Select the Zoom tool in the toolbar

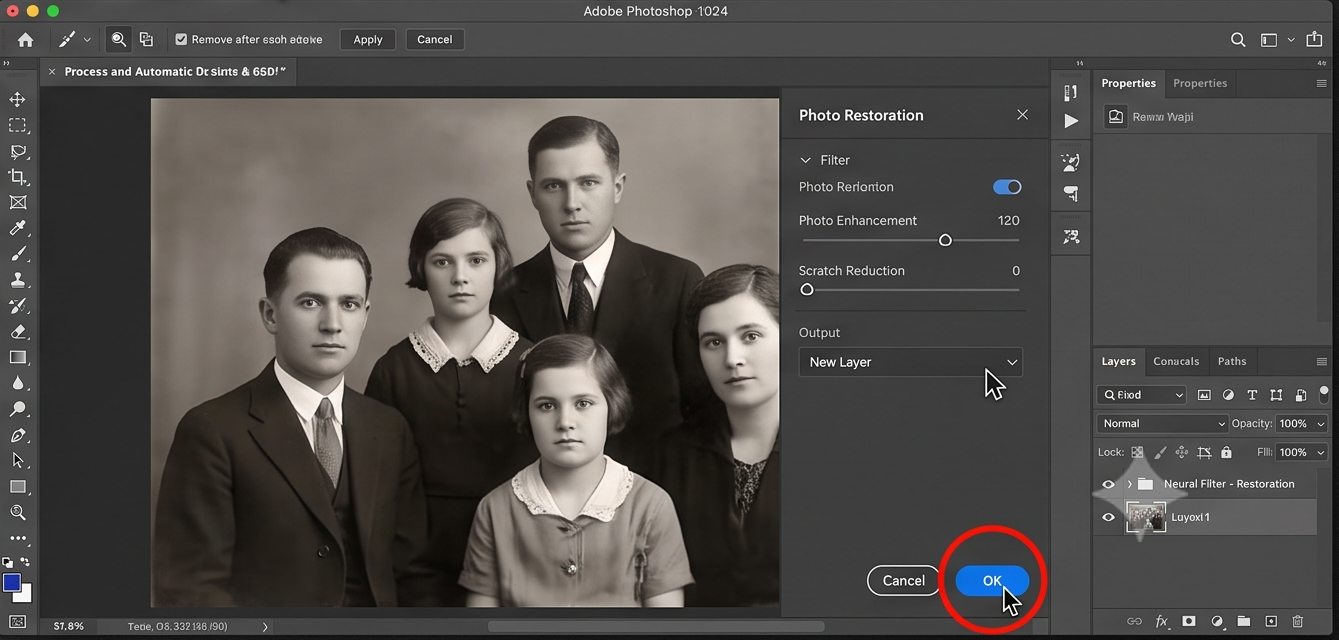(18, 512)
